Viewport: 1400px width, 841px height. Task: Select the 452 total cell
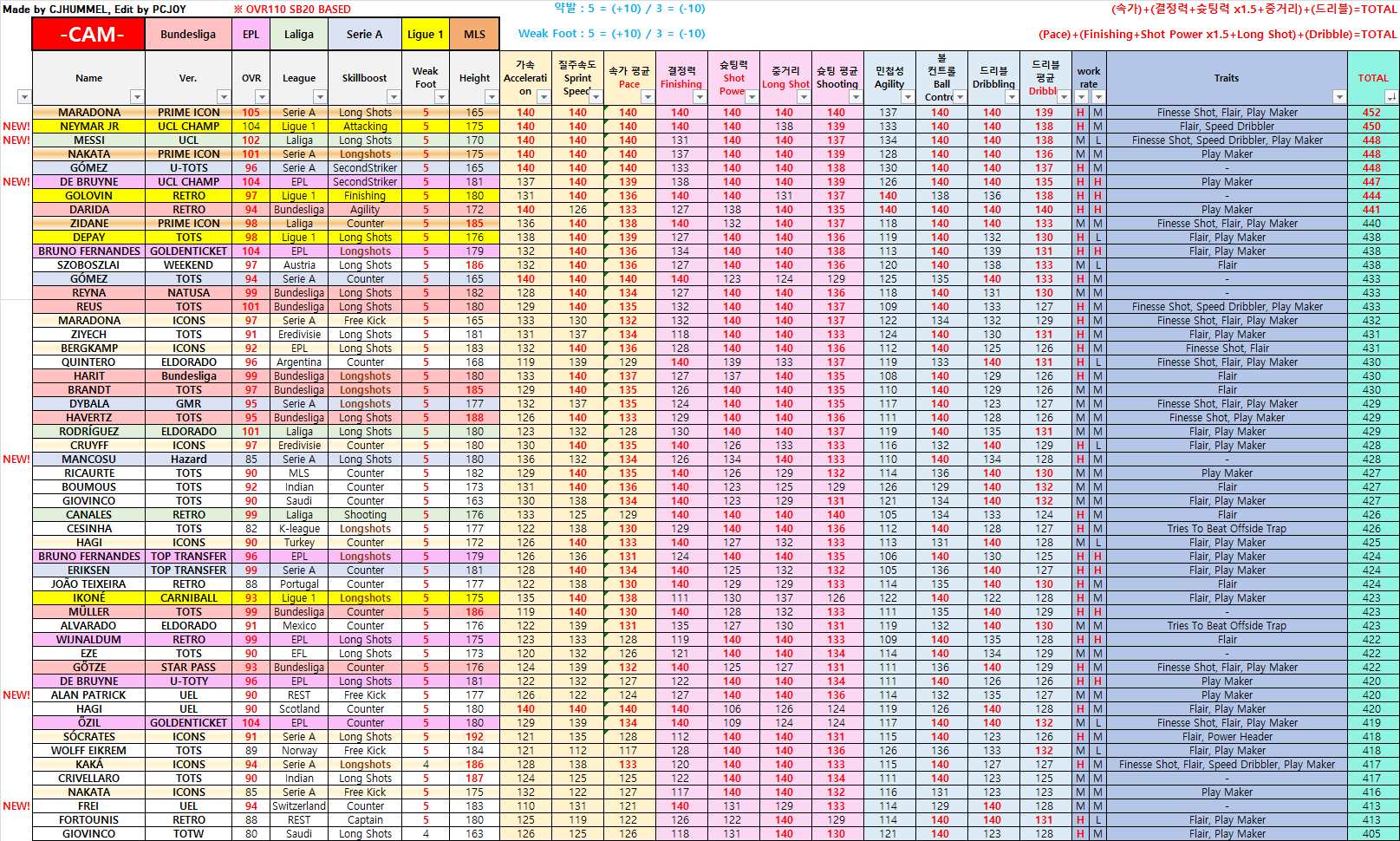tap(1371, 113)
